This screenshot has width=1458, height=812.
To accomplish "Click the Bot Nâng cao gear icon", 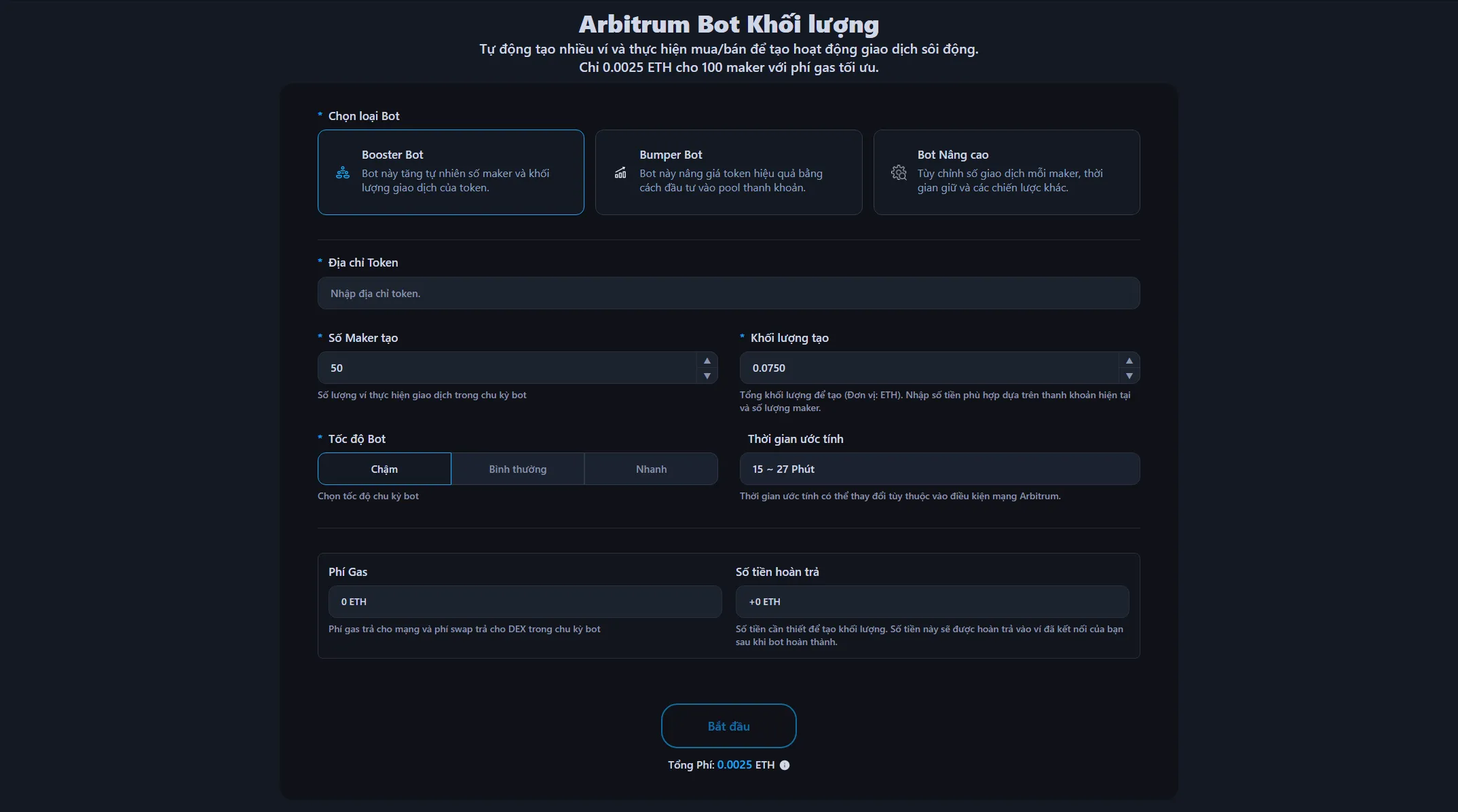I will pyautogui.click(x=899, y=172).
